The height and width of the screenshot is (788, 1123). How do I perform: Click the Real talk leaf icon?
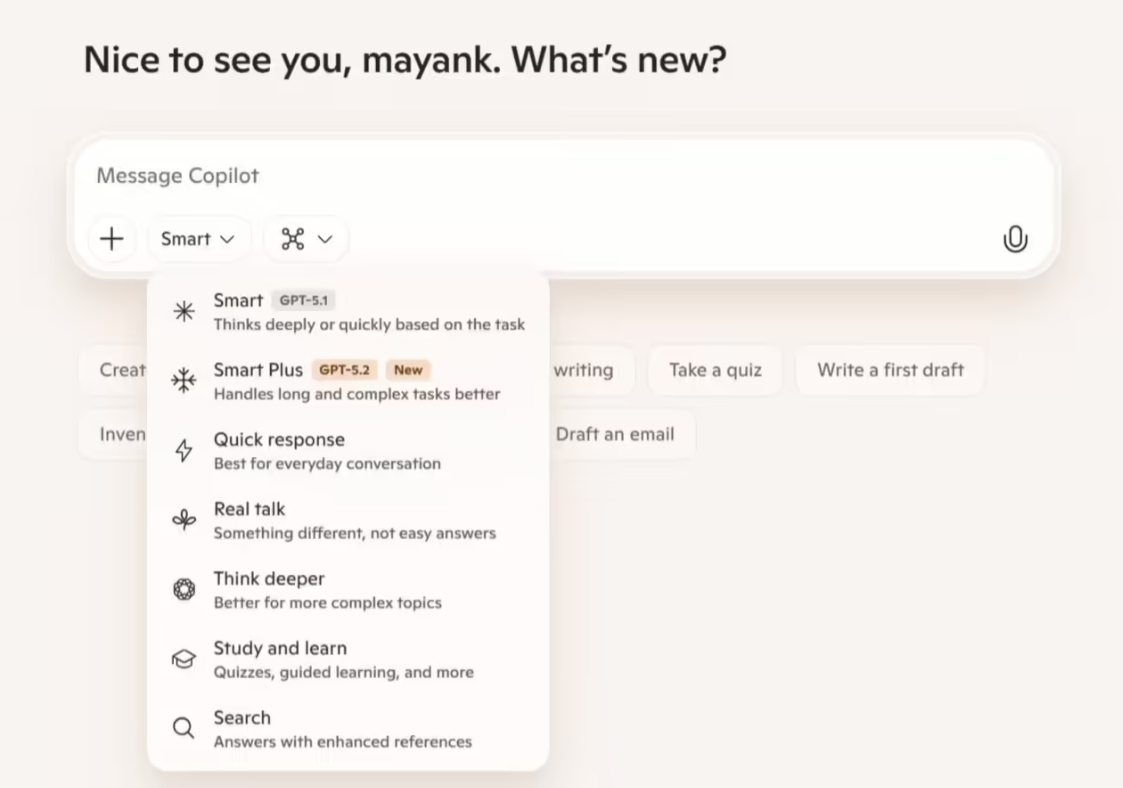[184, 520]
